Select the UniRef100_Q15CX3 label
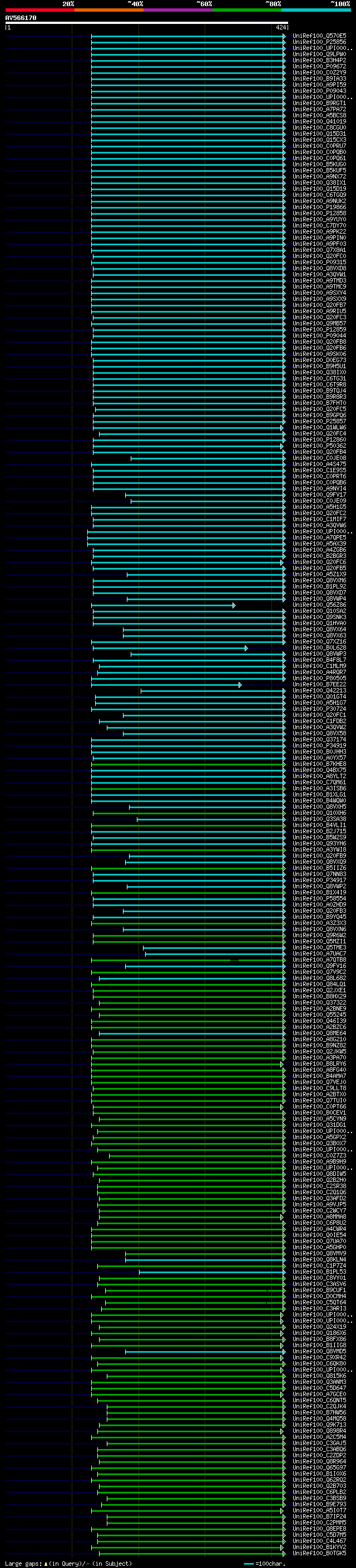The image size is (356, 1568). point(319,140)
